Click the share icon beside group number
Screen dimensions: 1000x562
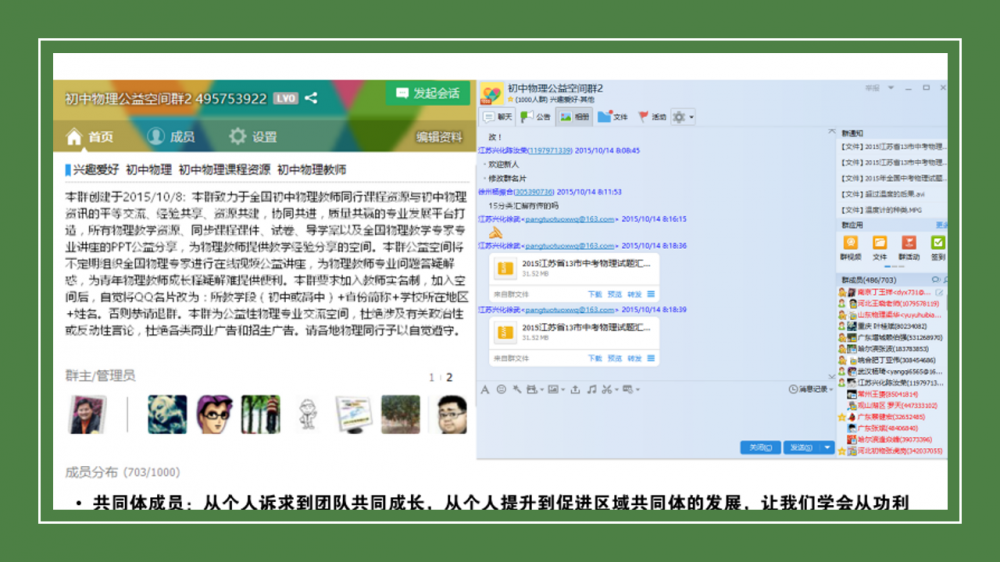tap(311, 98)
